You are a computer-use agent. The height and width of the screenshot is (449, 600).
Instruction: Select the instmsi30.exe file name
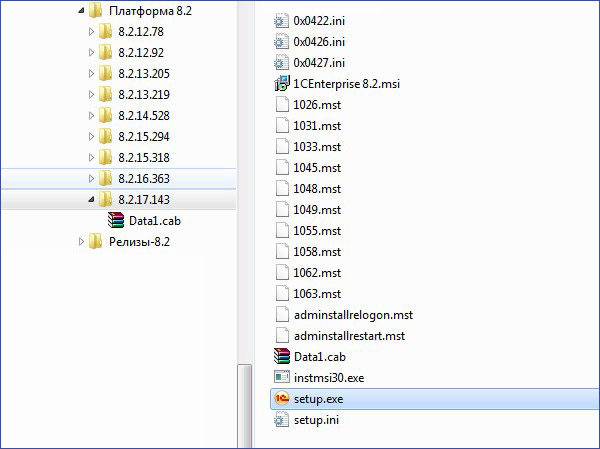coord(329,378)
